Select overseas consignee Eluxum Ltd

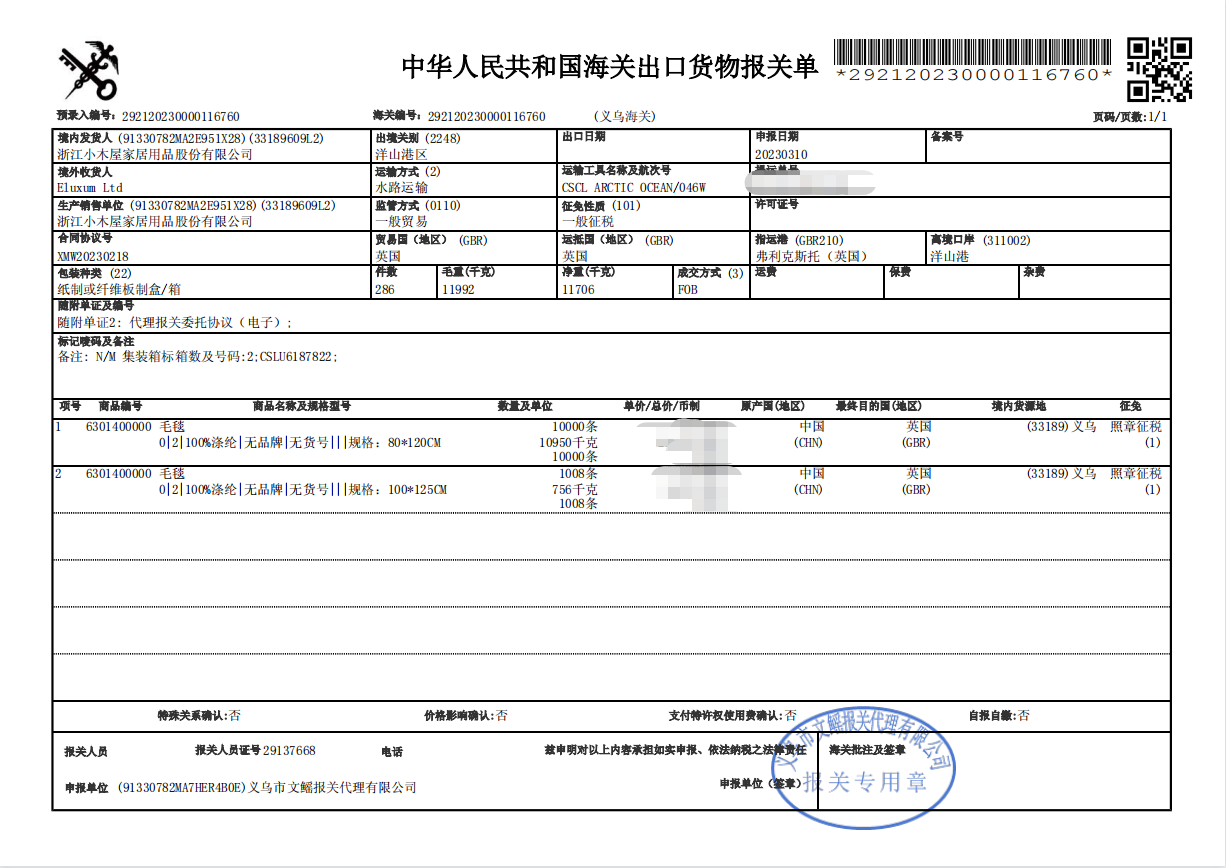click(x=90, y=188)
